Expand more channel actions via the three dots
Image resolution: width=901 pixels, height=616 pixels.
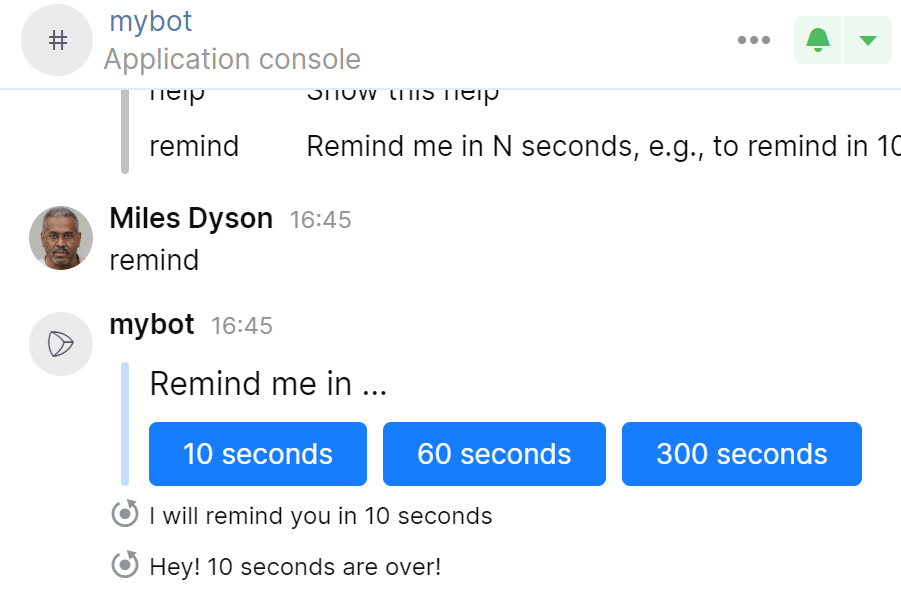coord(753,40)
